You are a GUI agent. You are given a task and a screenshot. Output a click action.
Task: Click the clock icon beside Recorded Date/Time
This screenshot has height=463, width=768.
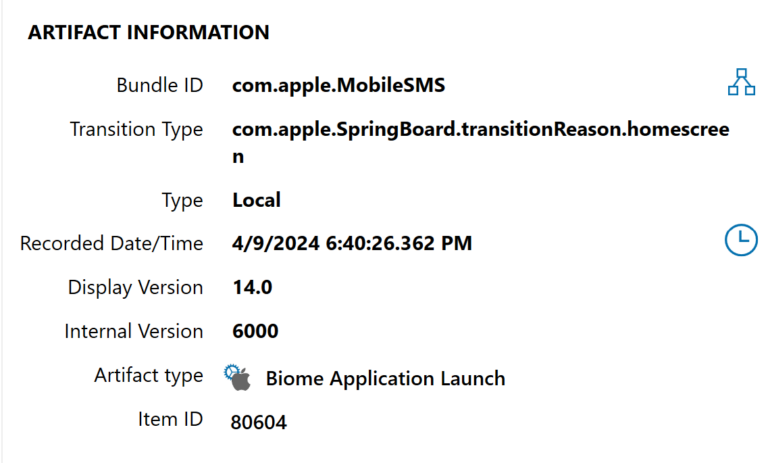pos(740,240)
